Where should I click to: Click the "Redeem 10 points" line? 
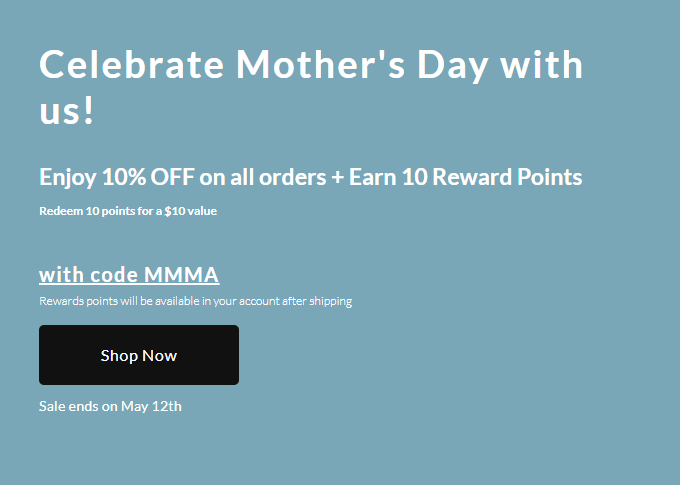coord(128,211)
